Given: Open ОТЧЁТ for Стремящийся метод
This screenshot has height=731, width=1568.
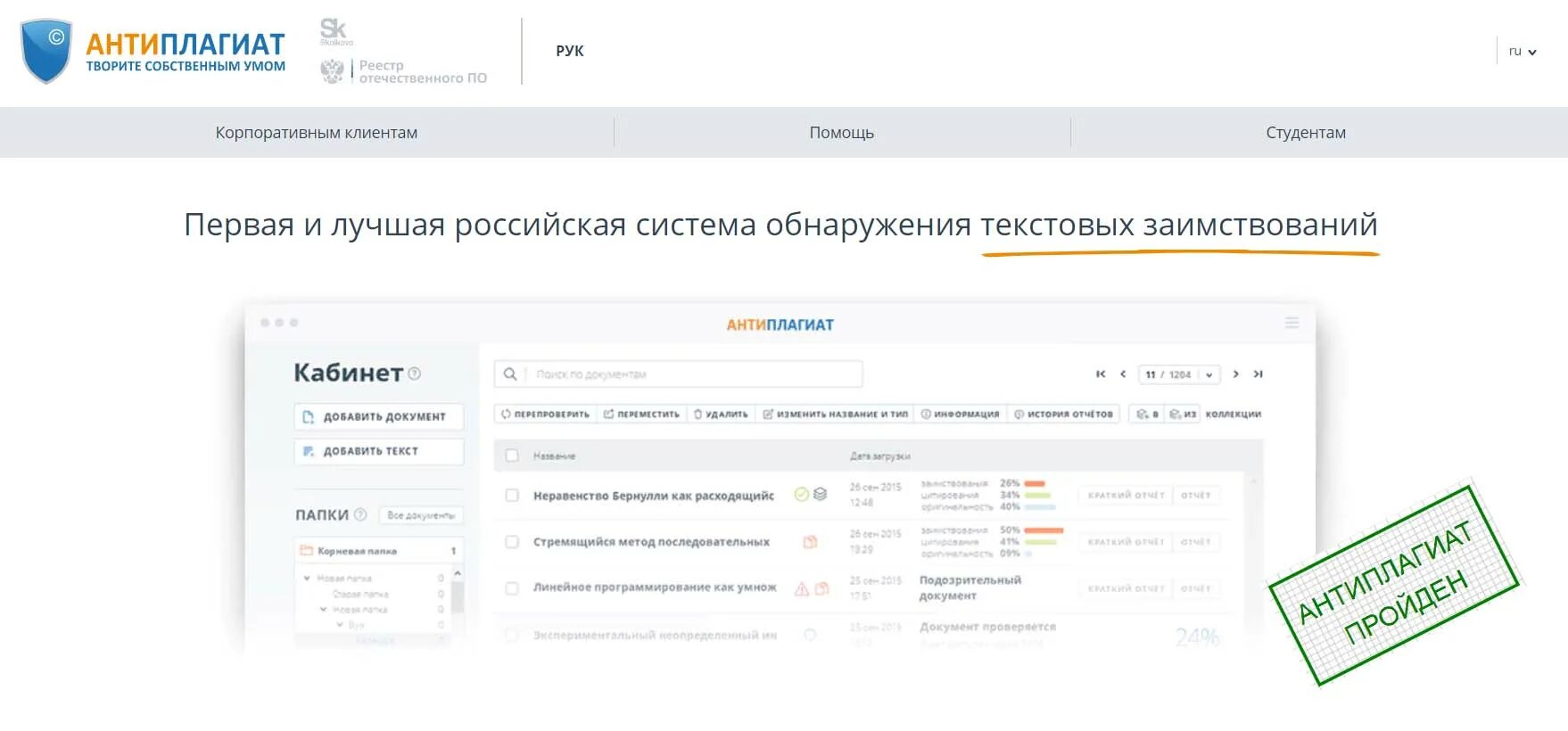Looking at the screenshot, I should [x=1196, y=542].
